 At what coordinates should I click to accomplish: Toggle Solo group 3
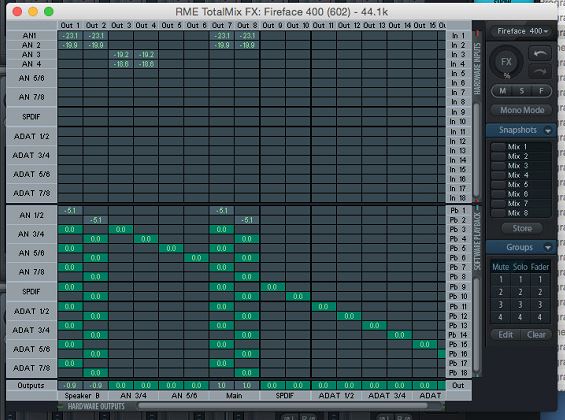[520, 305]
